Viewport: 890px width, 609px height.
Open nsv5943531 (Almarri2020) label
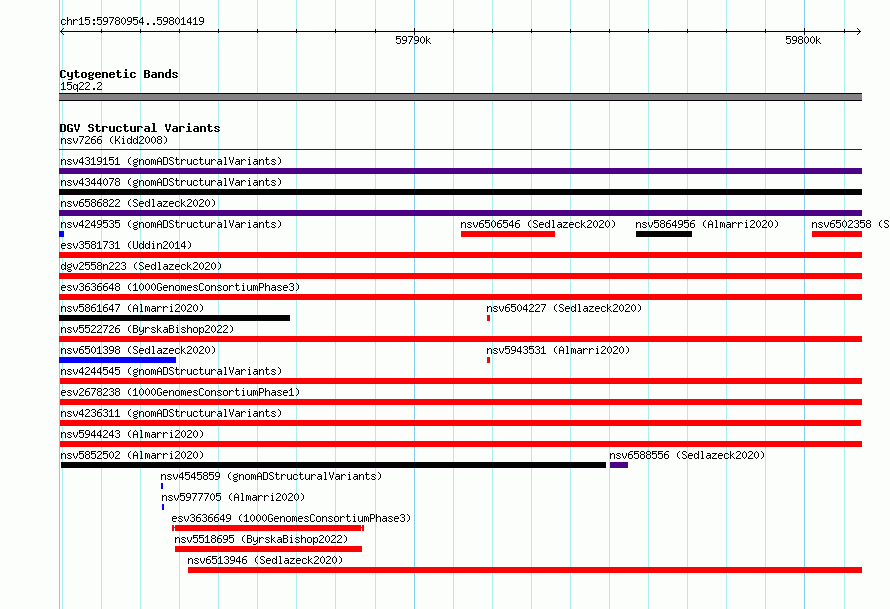point(559,350)
